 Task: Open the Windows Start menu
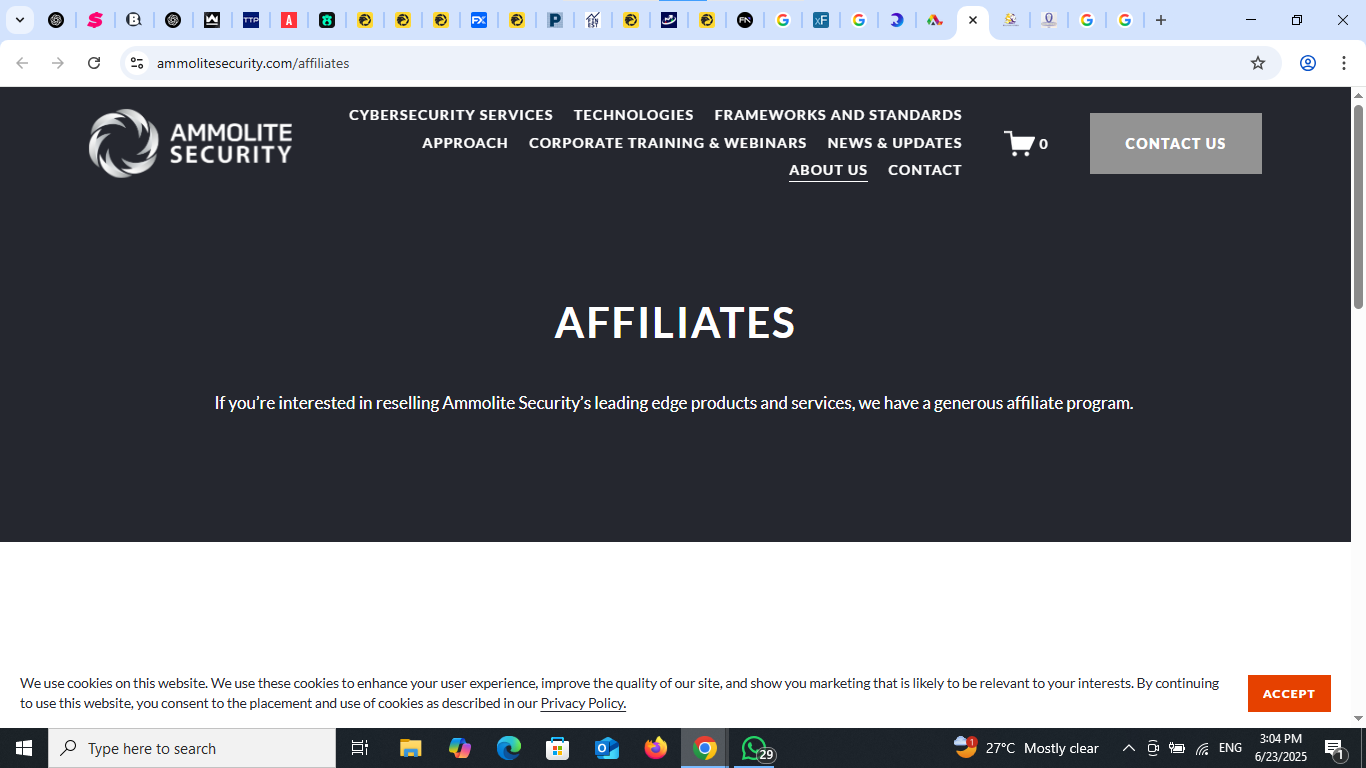24,748
